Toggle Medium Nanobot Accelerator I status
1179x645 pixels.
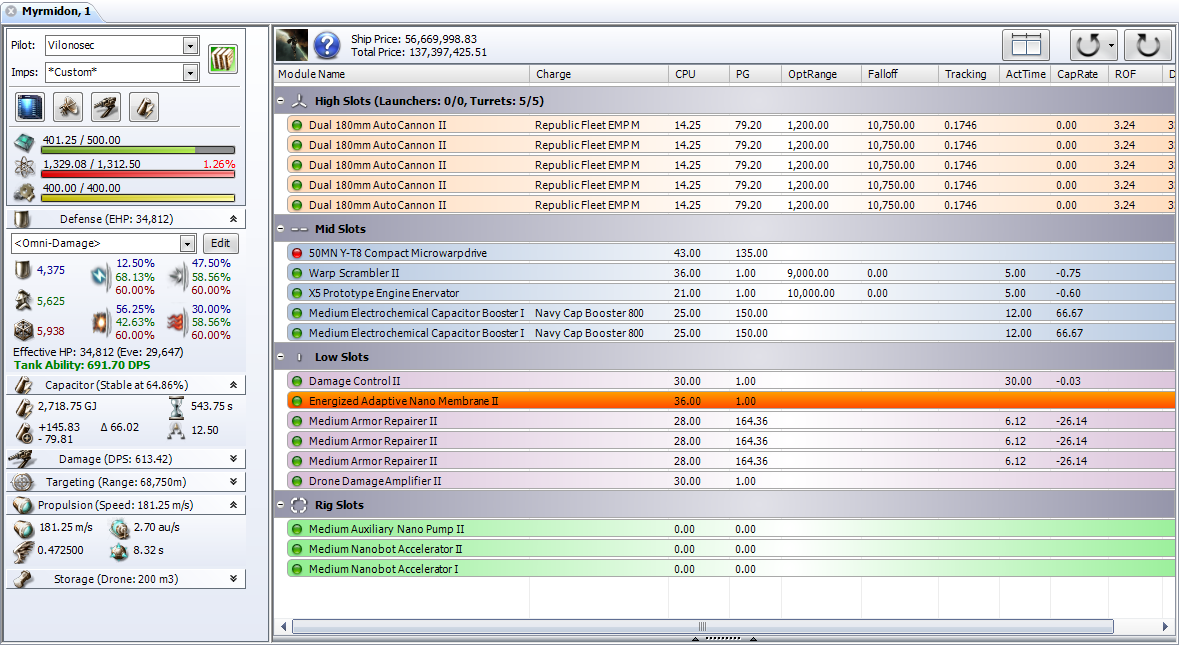click(x=297, y=569)
